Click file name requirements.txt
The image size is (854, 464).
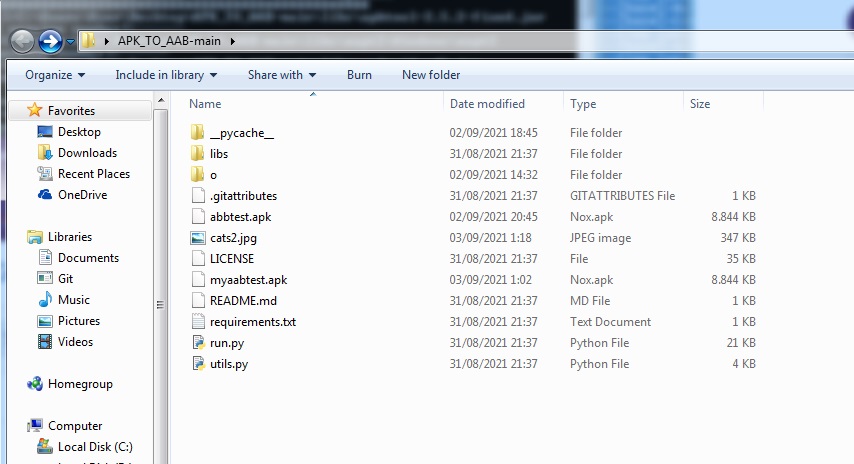(x=253, y=322)
